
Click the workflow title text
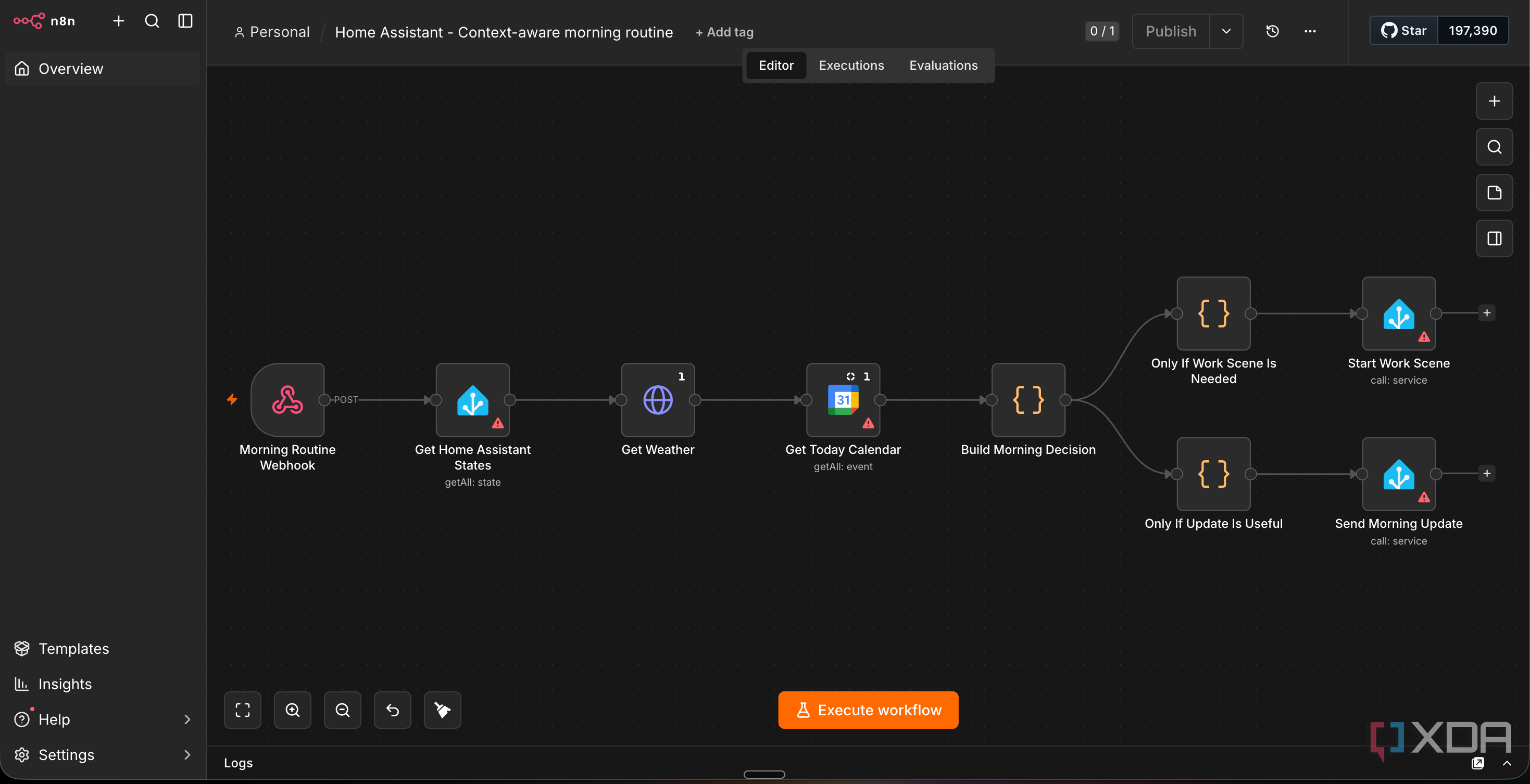(504, 32)
